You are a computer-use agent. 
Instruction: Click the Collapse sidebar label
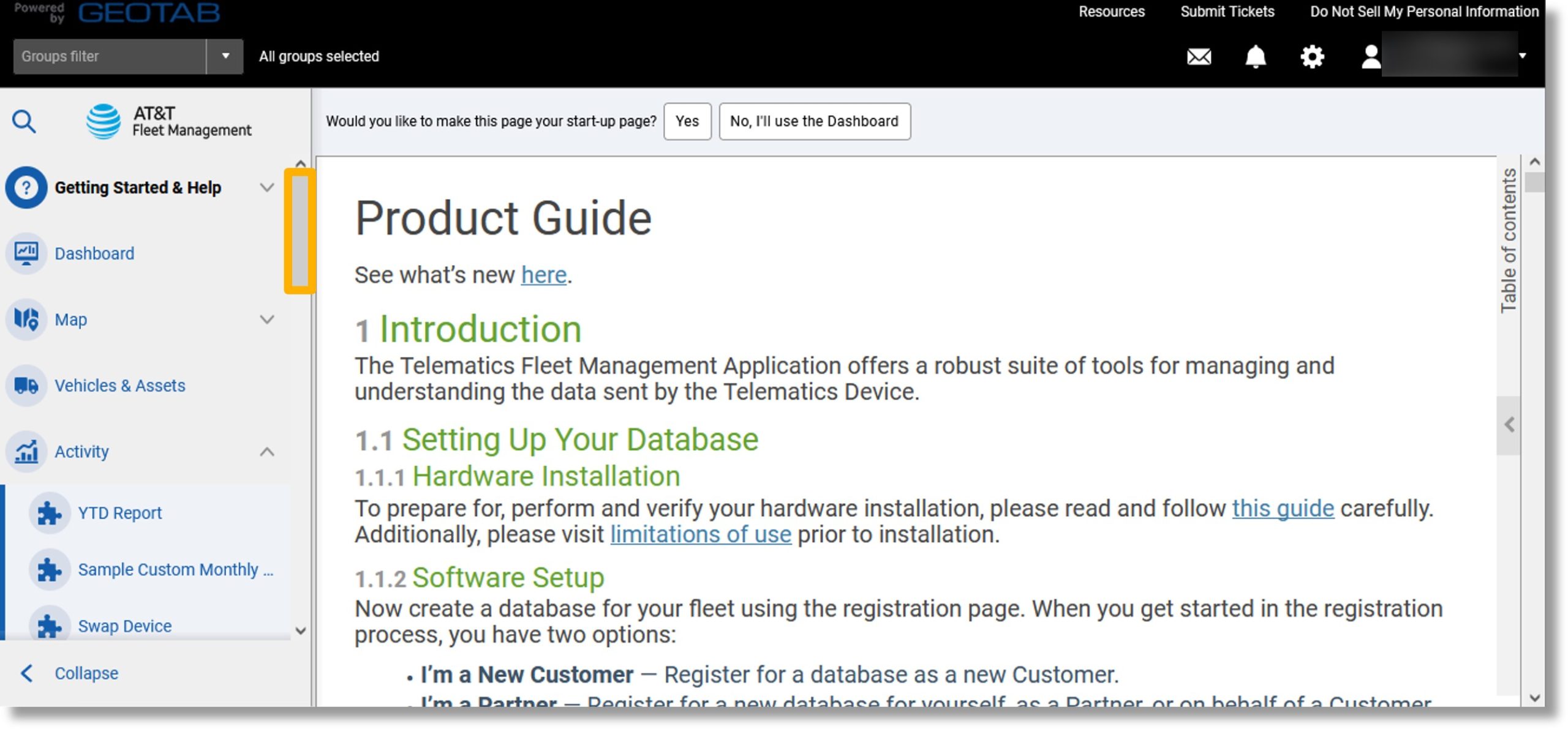[x=86, y=673]
